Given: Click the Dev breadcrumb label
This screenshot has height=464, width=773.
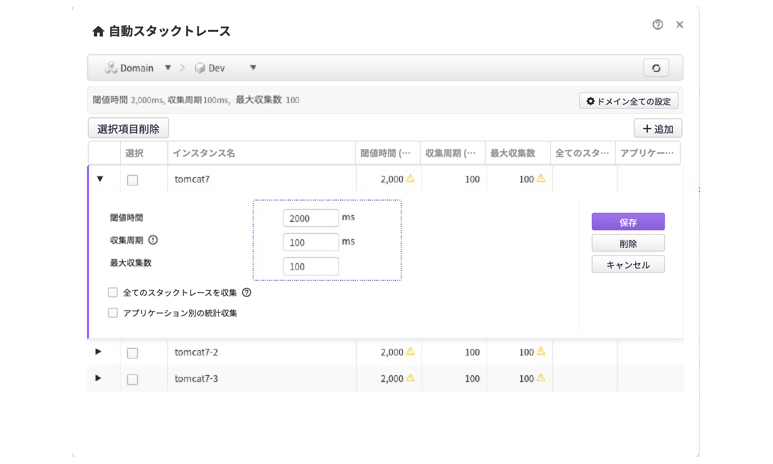Looking at the screenshot, I should point(216,68).
